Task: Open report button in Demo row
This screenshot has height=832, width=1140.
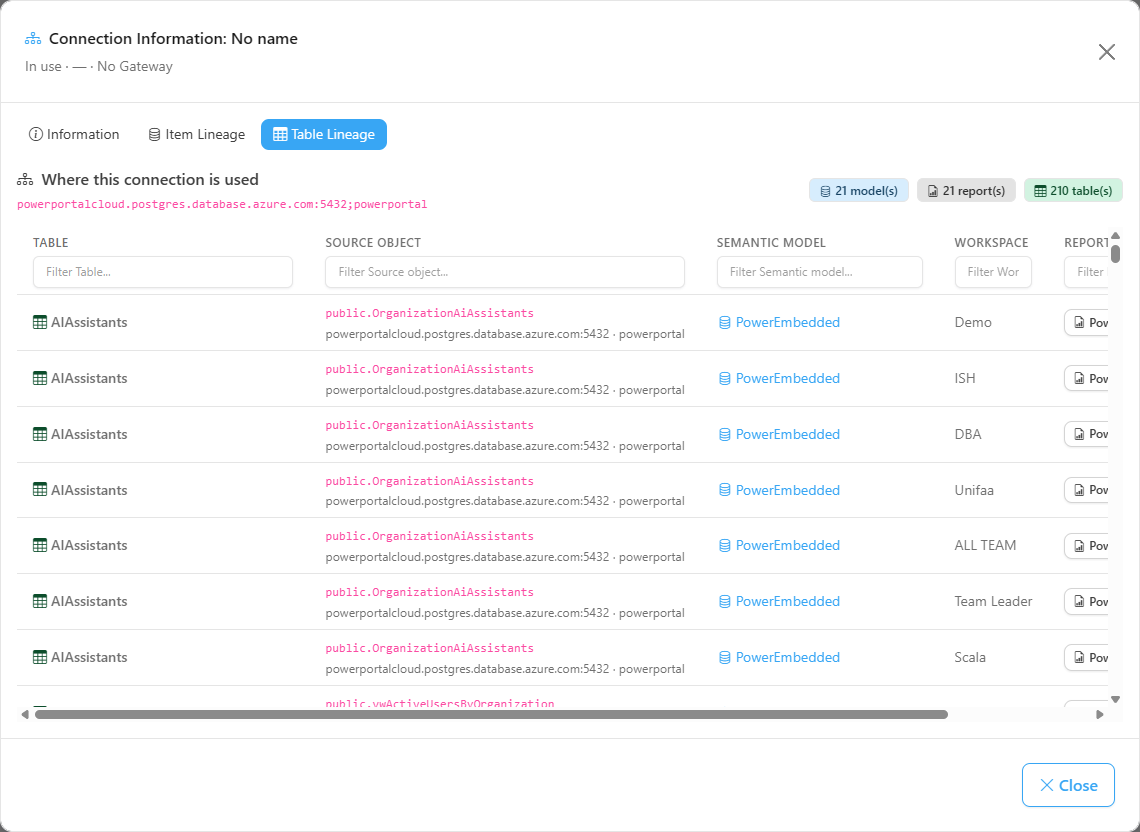Action: 1086,322
